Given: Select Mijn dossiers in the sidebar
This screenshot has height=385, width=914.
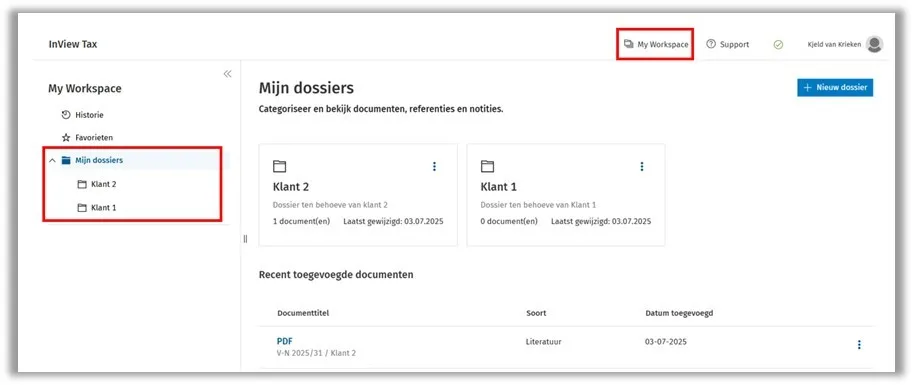Looking at the screenshot, I should click(x=99, y=160).
